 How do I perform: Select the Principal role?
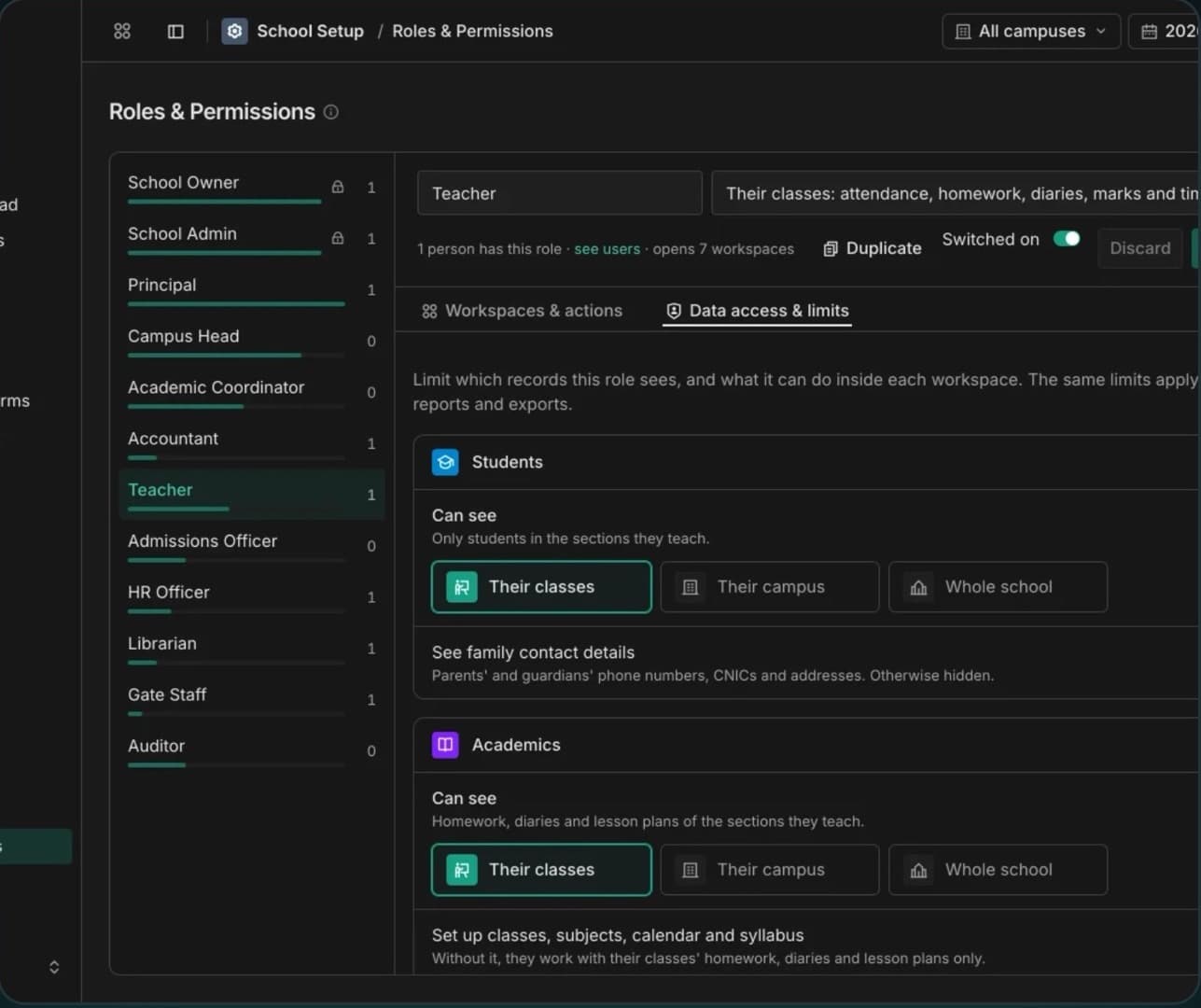[x=252, y=289]
